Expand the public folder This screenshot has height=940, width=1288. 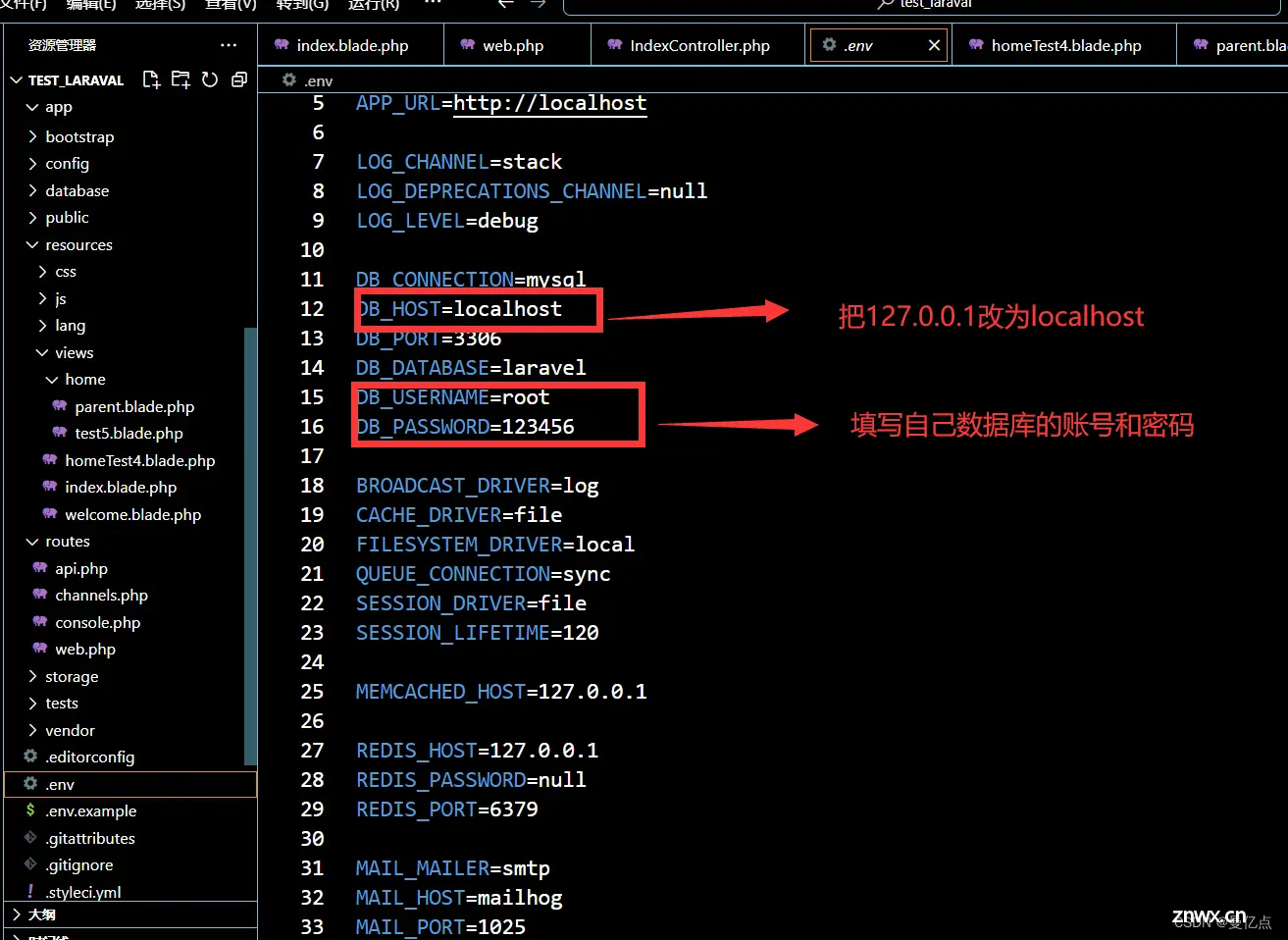pyautogui.click(x=32, y=217)
